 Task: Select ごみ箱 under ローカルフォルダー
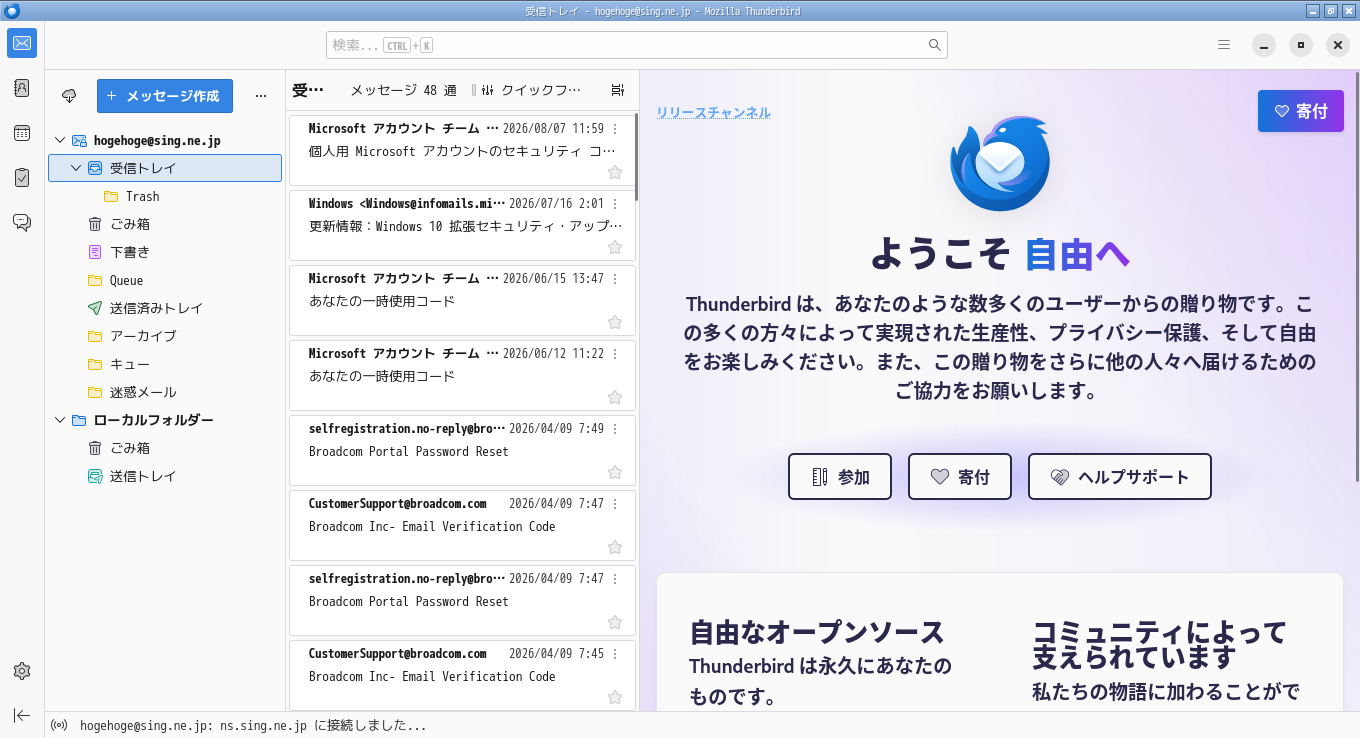pyautogui.click(x=165, y=449)
